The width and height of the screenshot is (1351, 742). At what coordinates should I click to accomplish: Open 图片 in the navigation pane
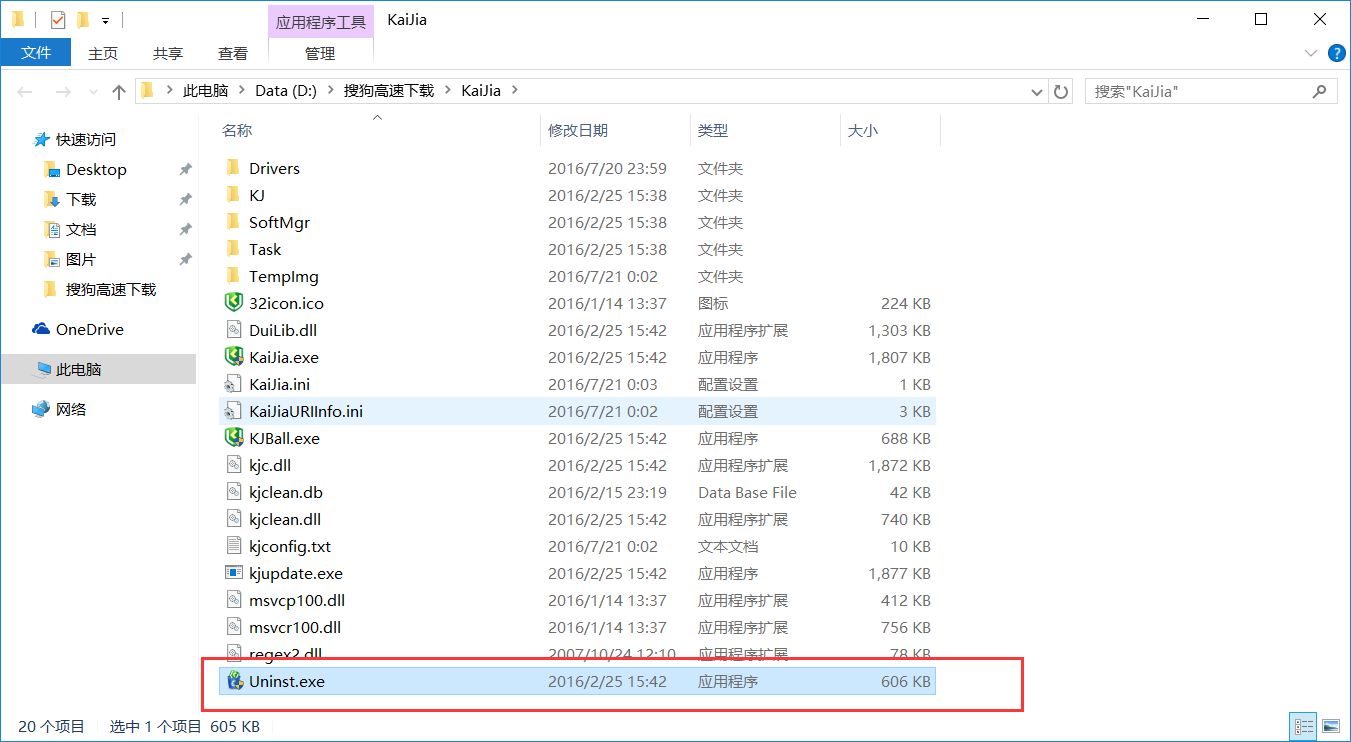click(x=81, y=259)
